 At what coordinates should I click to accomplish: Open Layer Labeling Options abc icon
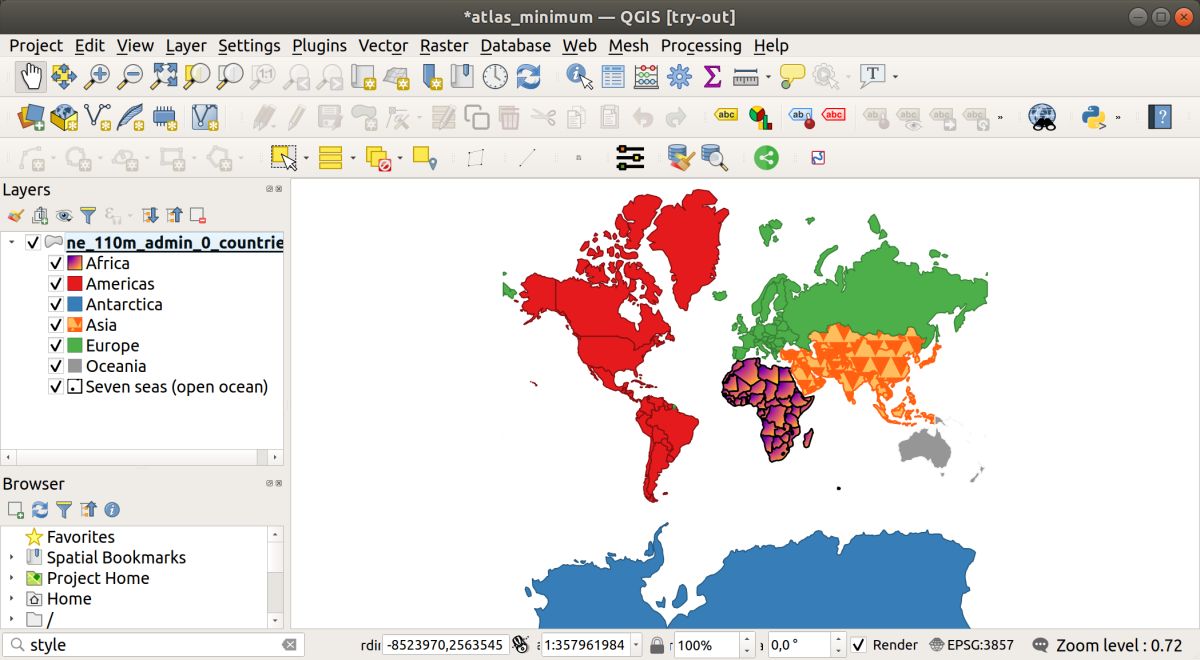point(726,116)
